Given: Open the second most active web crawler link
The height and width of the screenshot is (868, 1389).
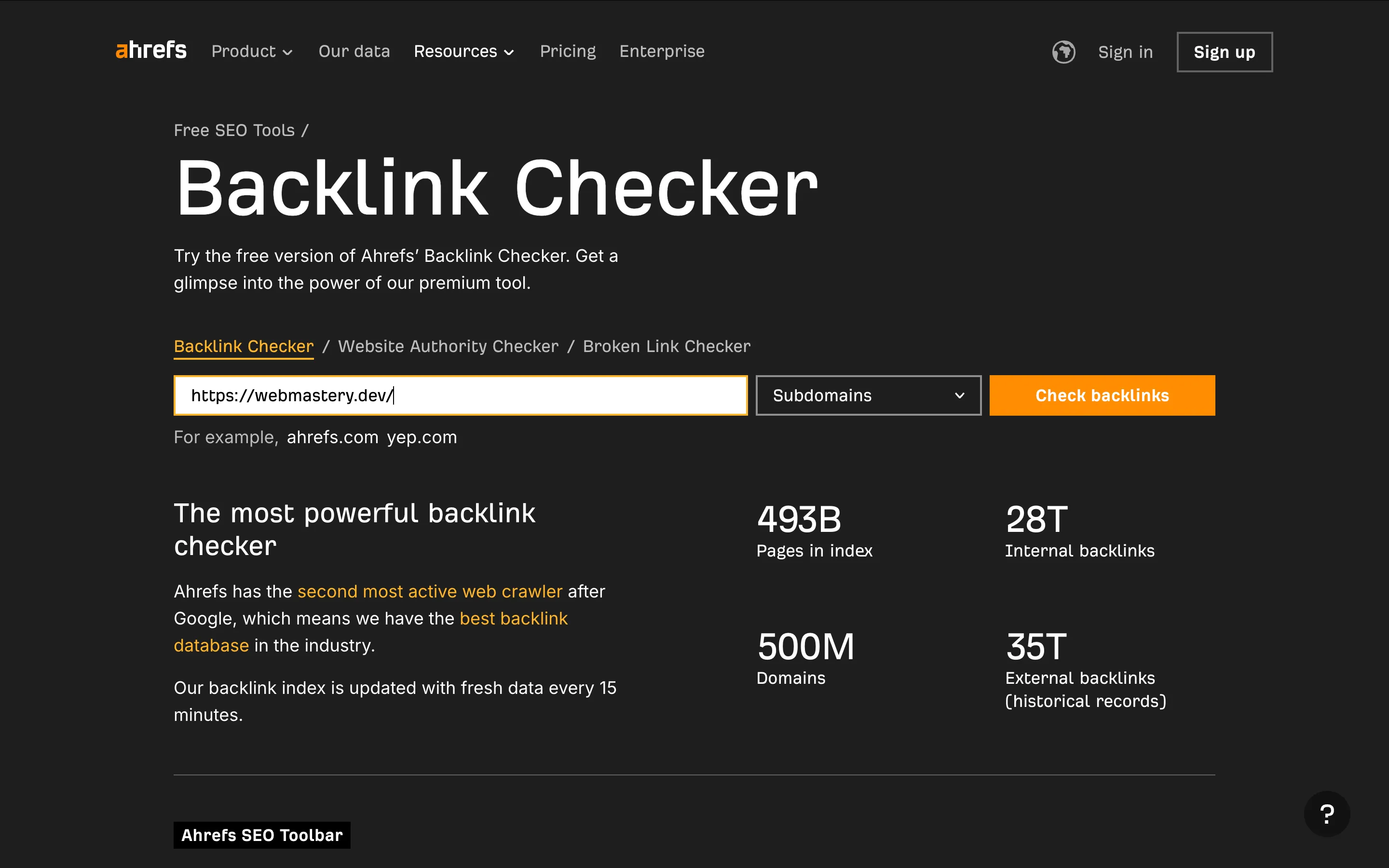Looking at the screenshot, I should point(429,591).
